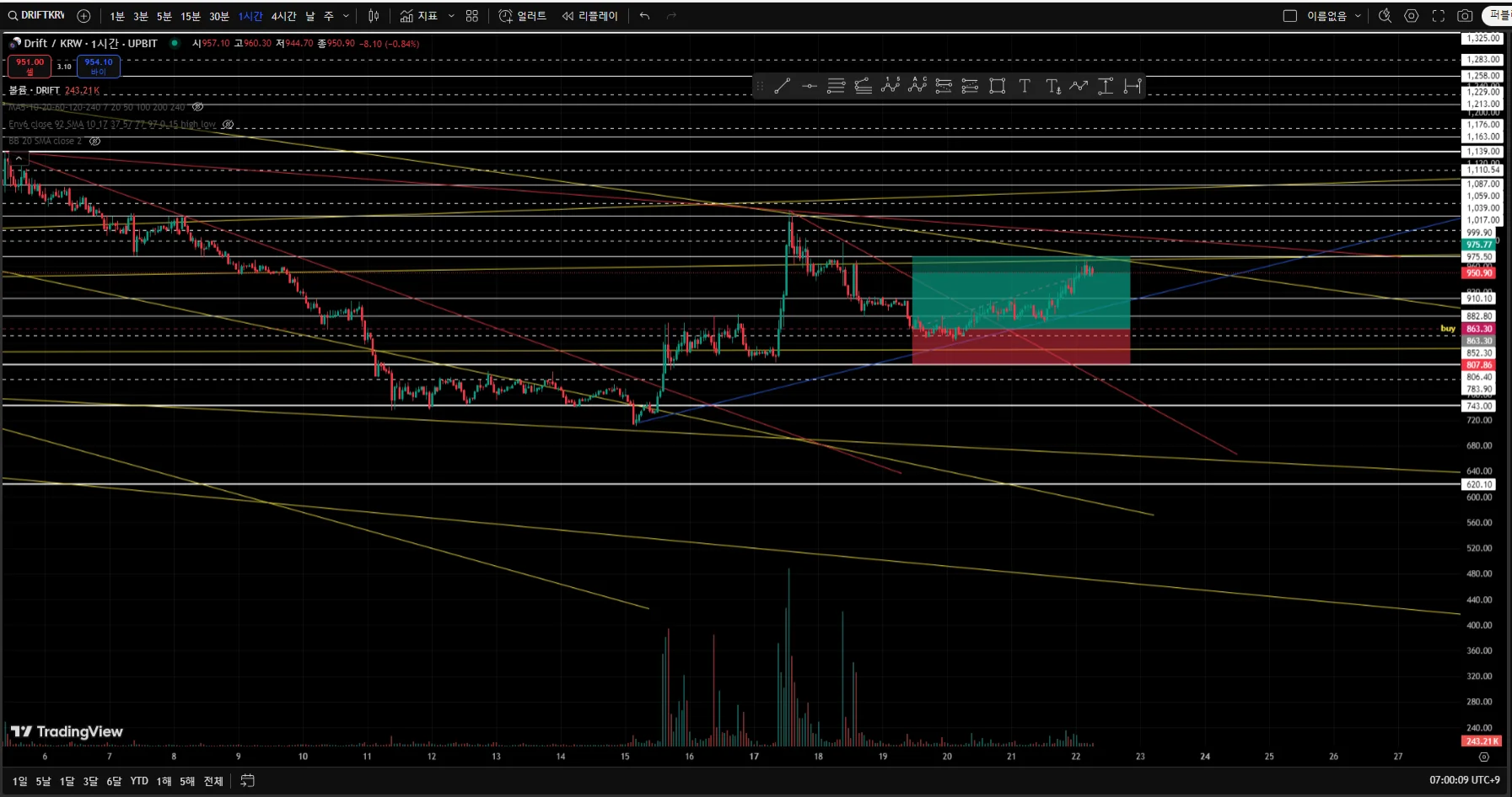Click the undo arrow icon
The image size is (1512, 797).
[645, 15]
